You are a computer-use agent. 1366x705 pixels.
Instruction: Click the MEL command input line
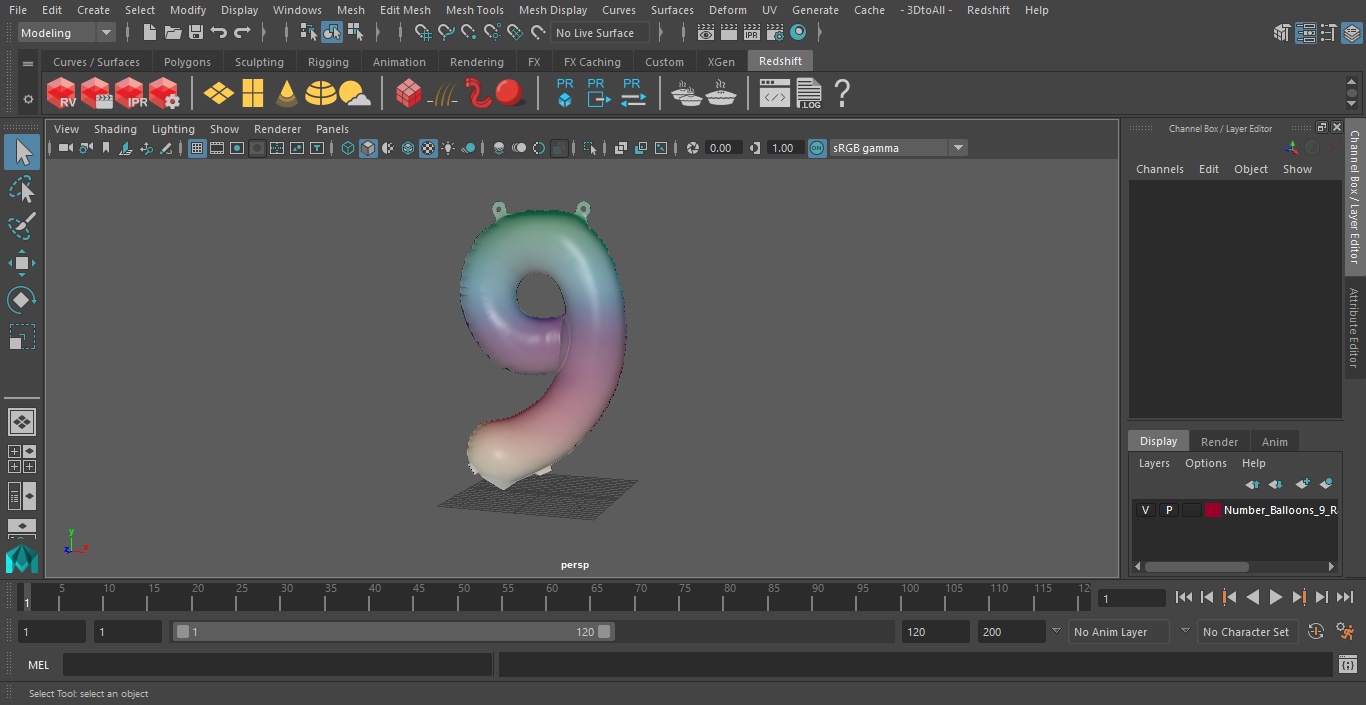(x=278, y=665)
